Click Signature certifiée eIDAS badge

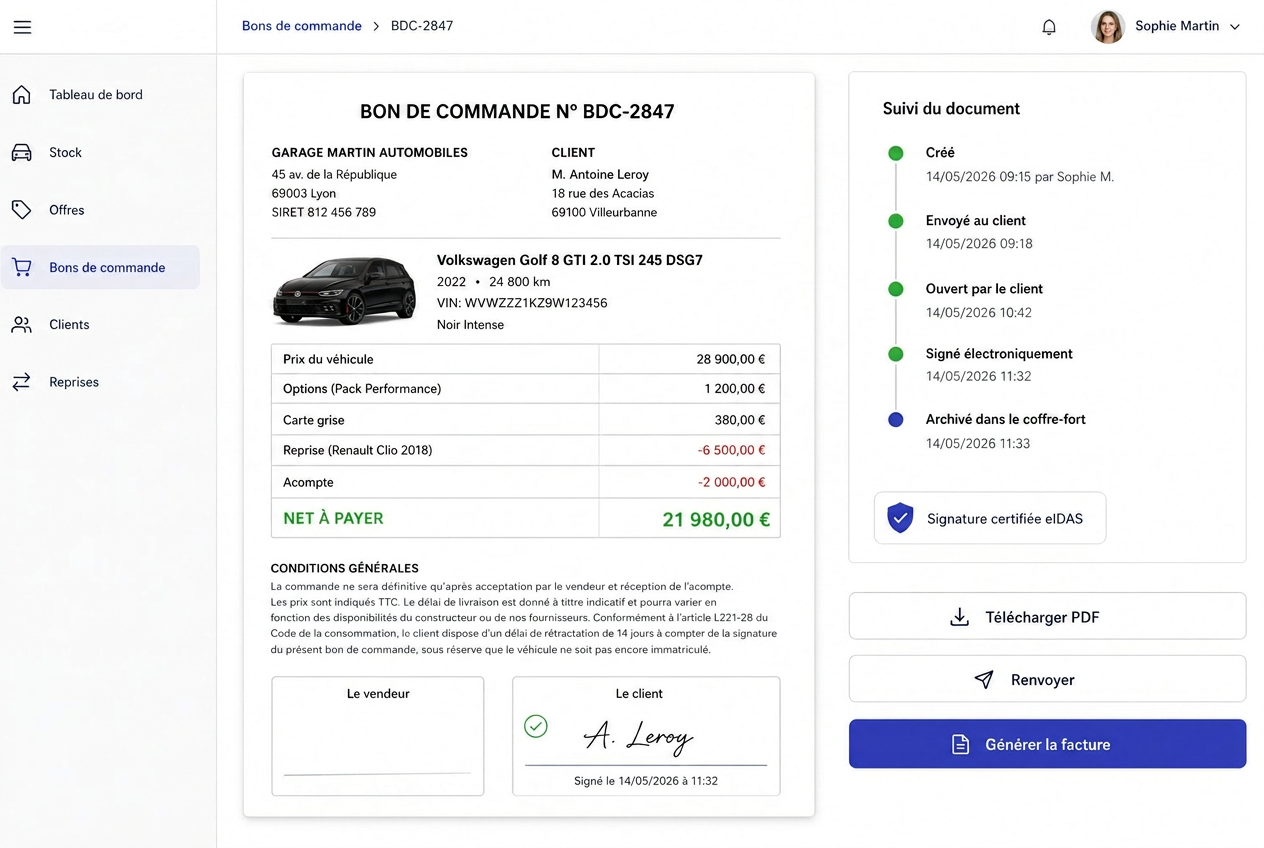click(x=990, y=518)
